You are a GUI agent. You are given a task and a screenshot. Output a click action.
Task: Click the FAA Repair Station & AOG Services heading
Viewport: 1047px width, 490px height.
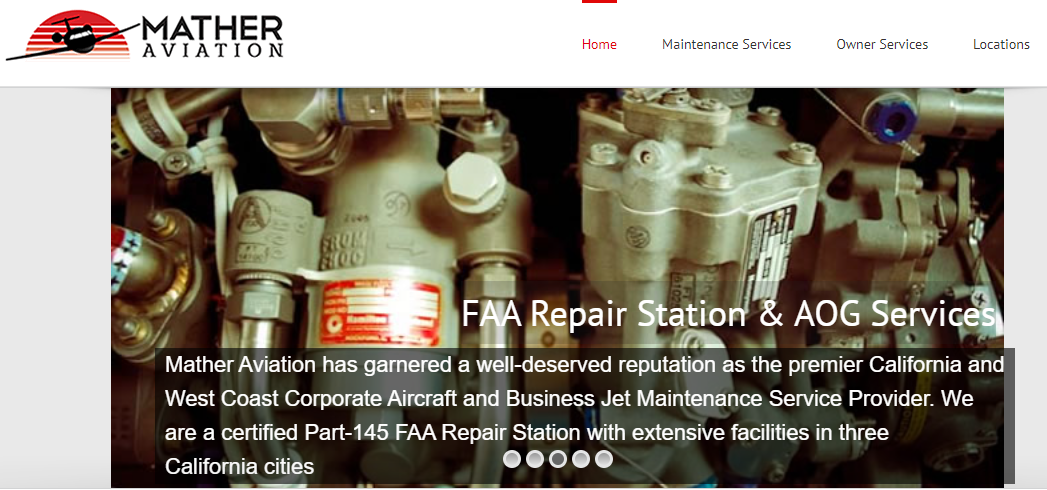[728, 314]
